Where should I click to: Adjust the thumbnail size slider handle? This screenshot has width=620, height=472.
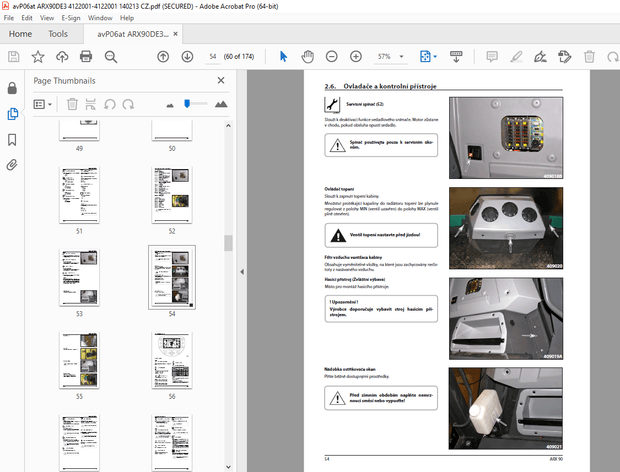click(x=187, y=104)
